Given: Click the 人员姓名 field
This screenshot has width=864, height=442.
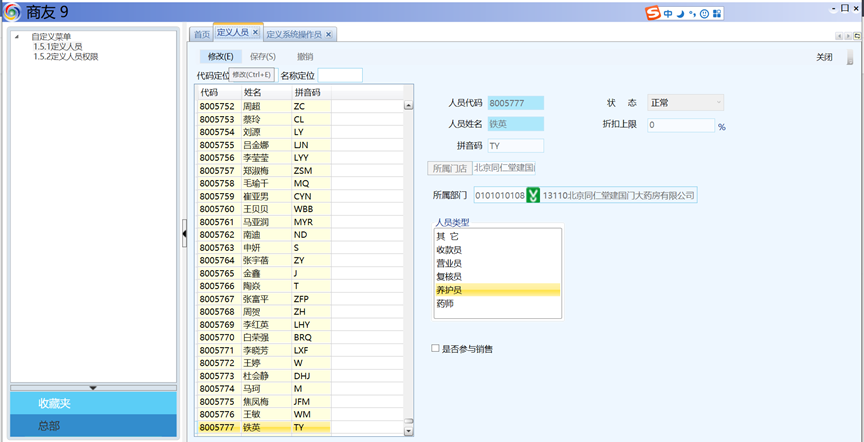Looking at the screenshot, I should click(x=516, y=124).
